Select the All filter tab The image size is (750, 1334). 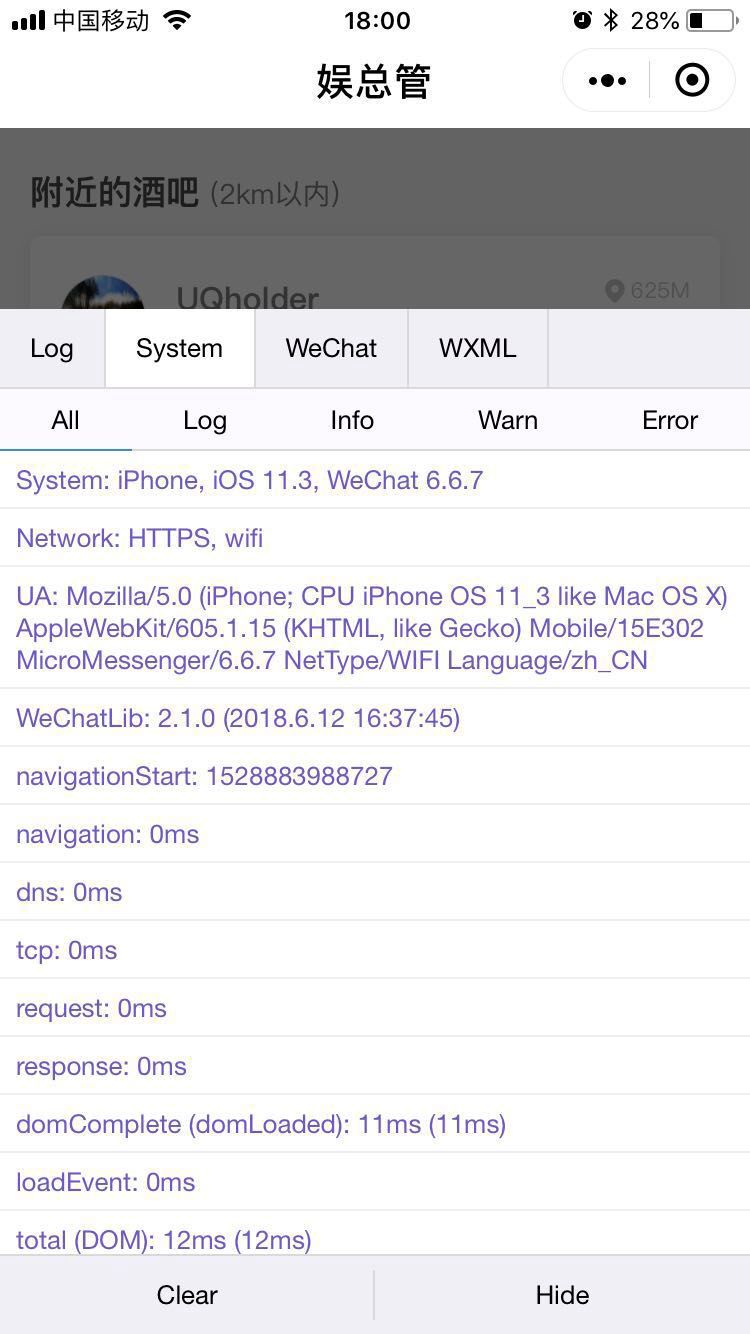65,420
